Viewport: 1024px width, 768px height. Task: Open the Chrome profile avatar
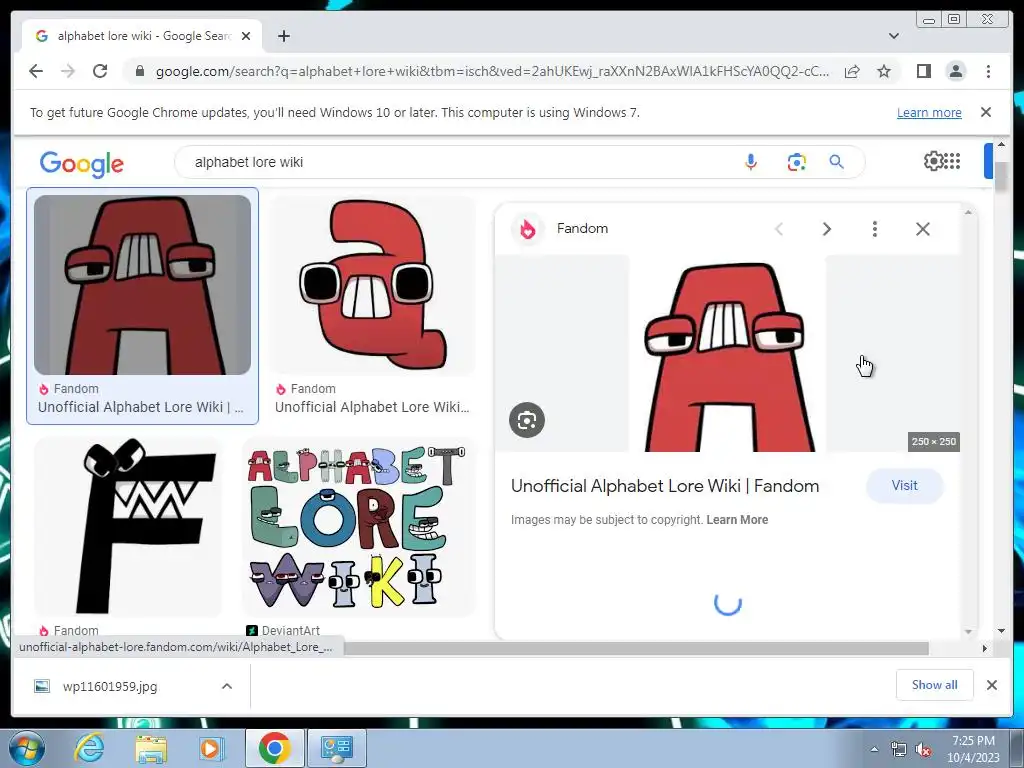pyautogui.click(x=955, y=71)
